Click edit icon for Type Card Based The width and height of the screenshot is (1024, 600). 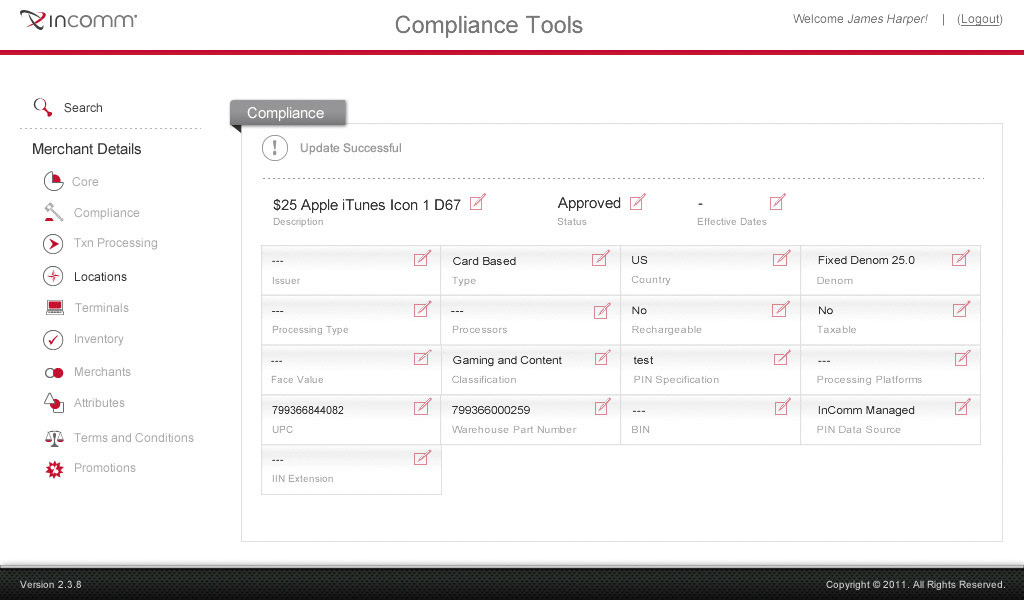pos(601,259)
